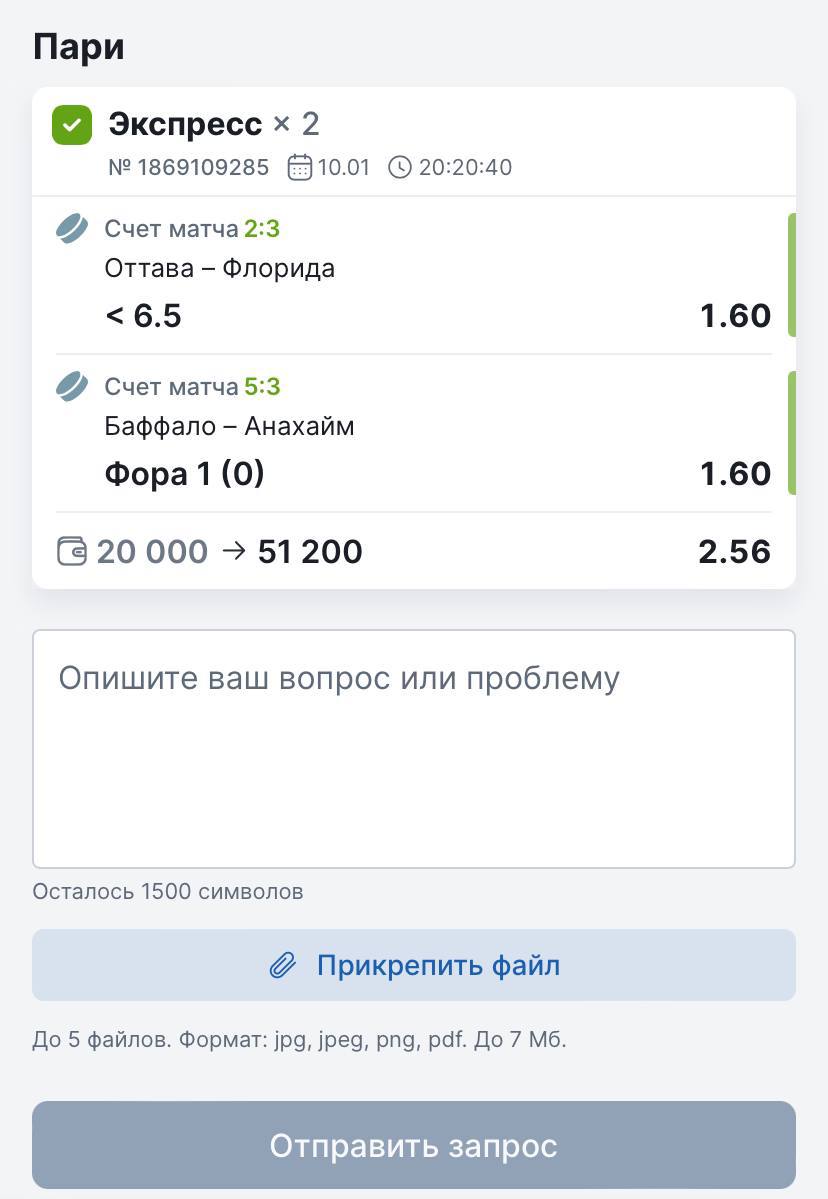
Task: Click bet number № 1869109285
Action: [188, 167]
